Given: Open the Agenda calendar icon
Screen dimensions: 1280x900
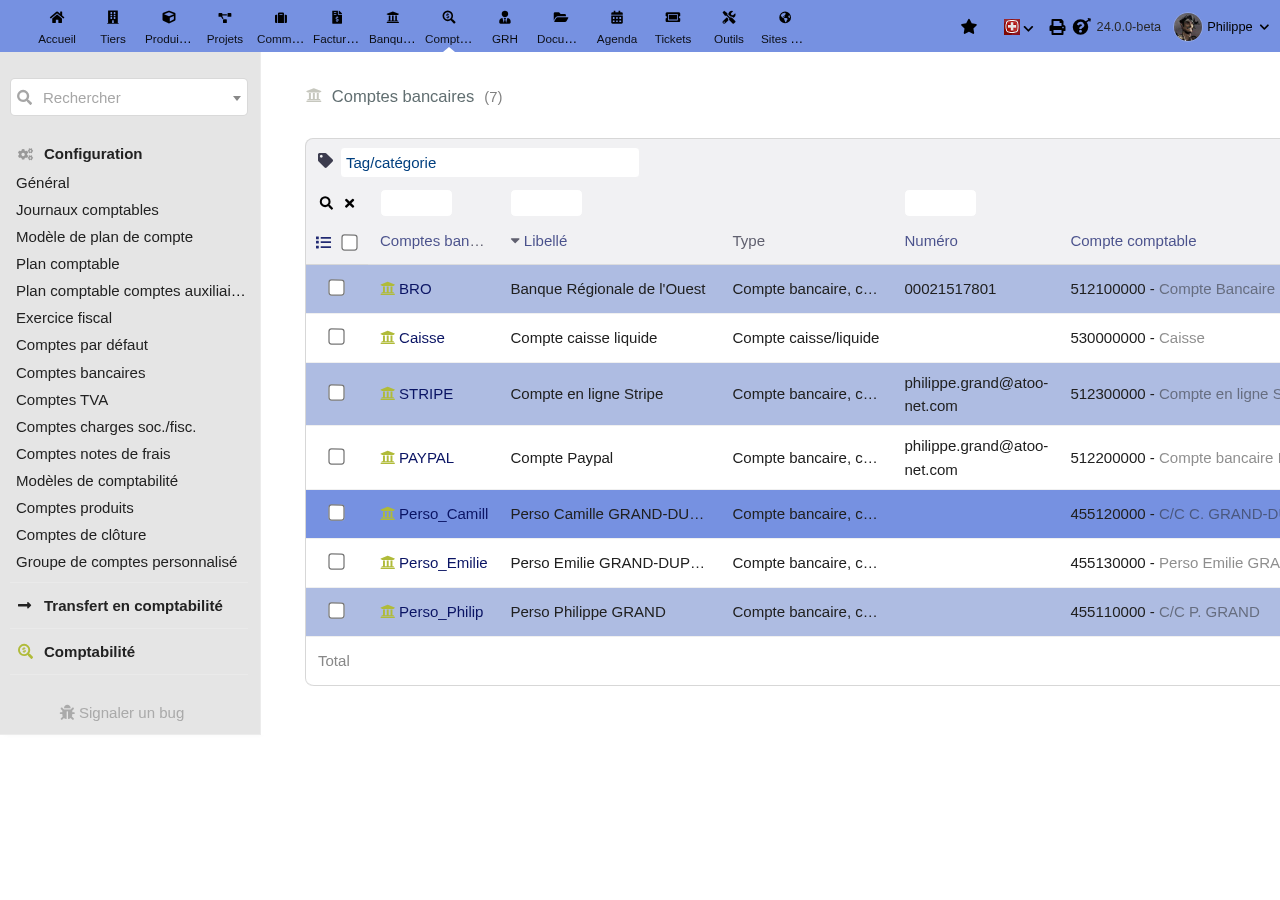Looking at the screenshot, I should [617, 17].
